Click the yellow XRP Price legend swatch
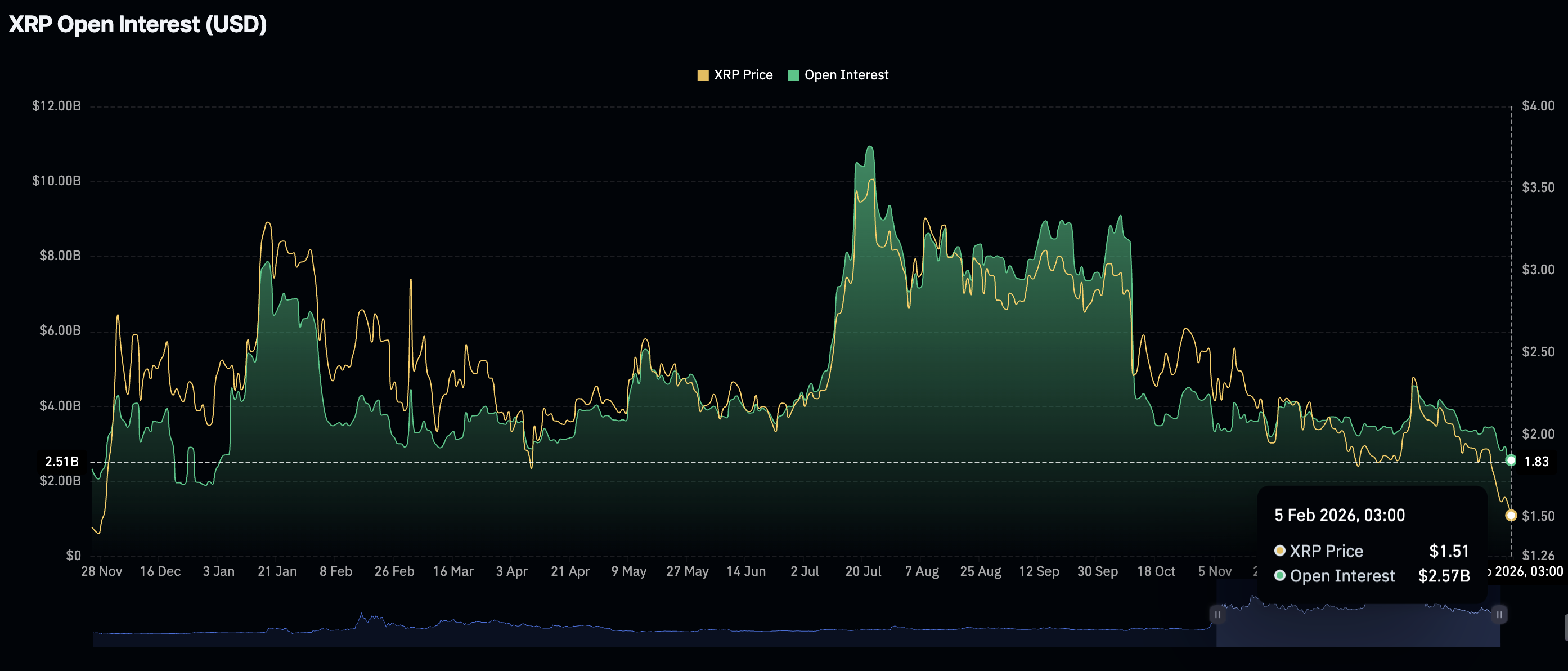The width and height of the screenshot is (1568, 671). click(x=703, y=75)
